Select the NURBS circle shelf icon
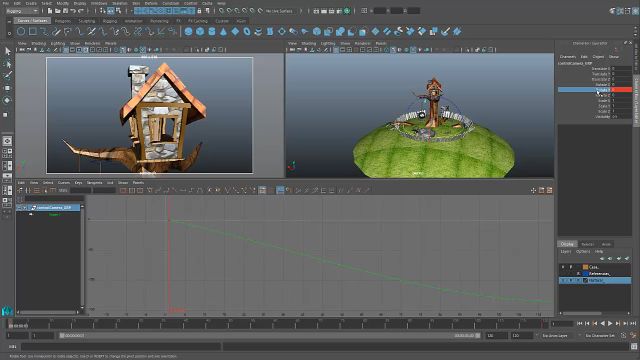The width and height of the screenshot is (640, 360). [x=21, y=31]
